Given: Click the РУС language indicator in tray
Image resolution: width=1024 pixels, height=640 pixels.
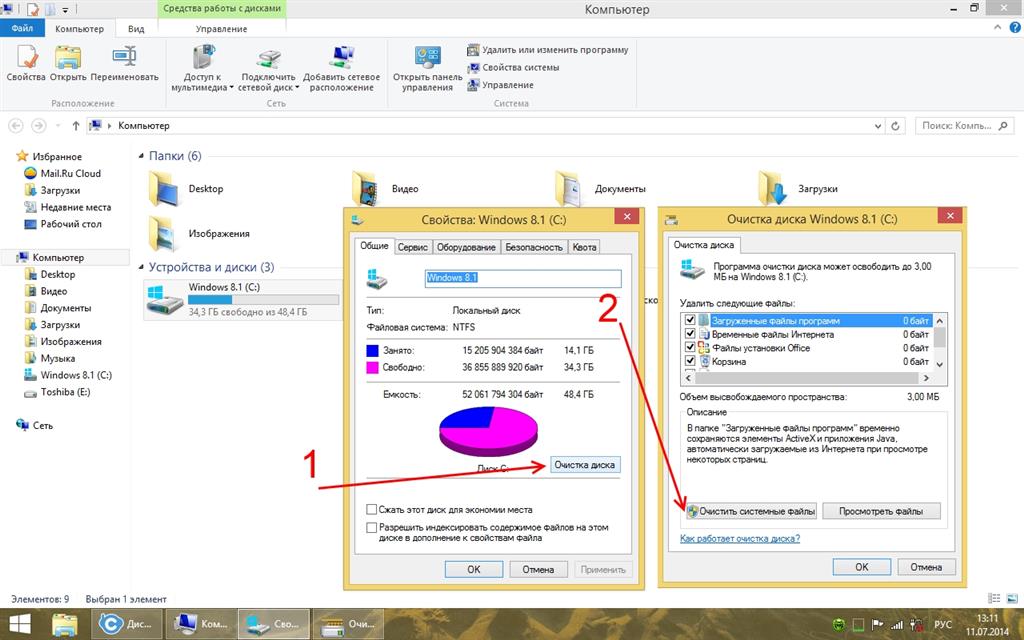Looking at the screenshot, I should [942, 625].
